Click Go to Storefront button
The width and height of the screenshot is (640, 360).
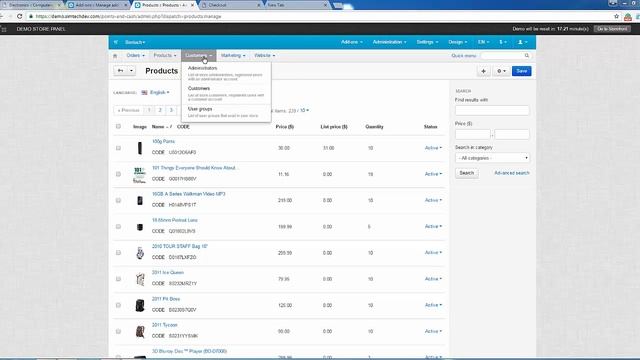[612, 29]
